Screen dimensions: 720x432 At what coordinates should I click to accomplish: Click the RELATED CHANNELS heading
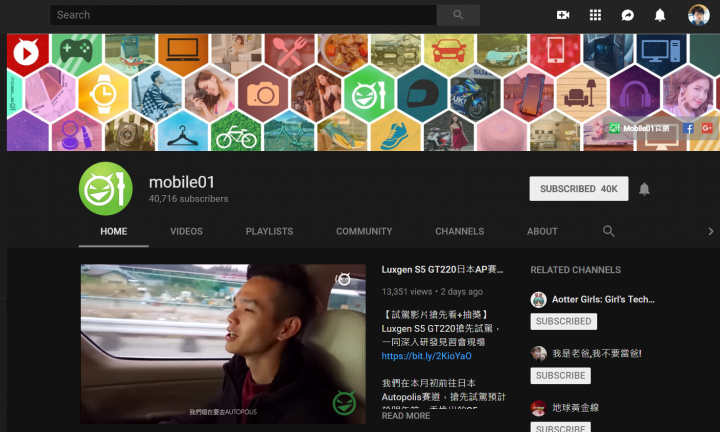pos(575,270)
